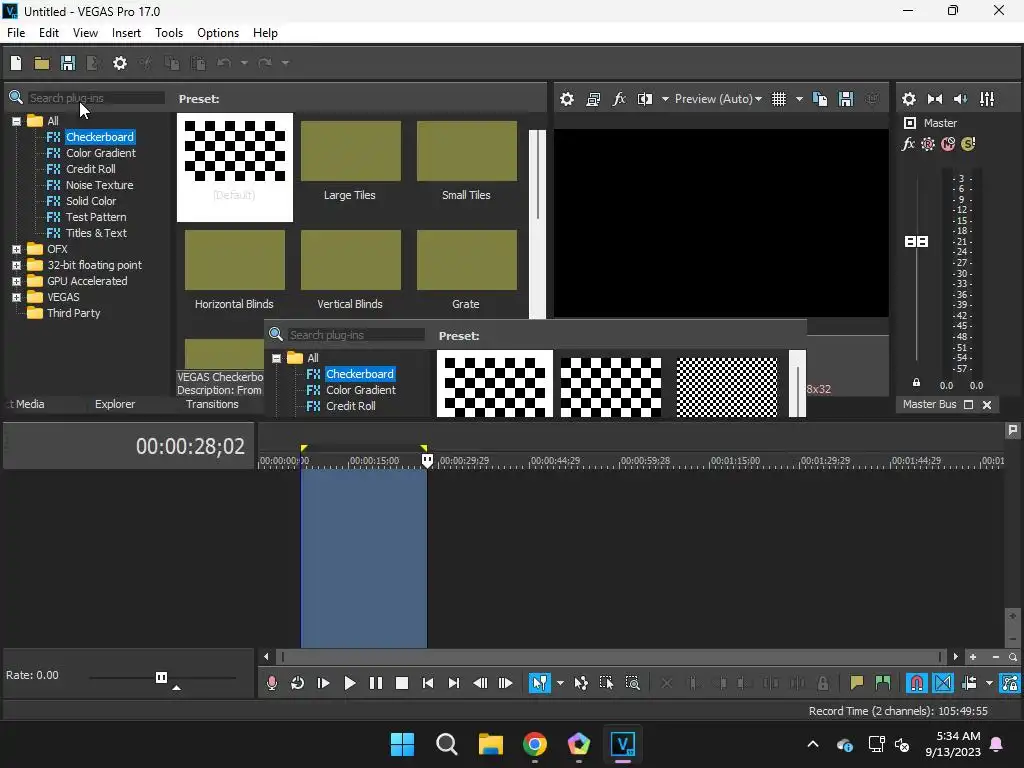
Task: Select the Selection edit tool
Action: click(x=606, y=683)
